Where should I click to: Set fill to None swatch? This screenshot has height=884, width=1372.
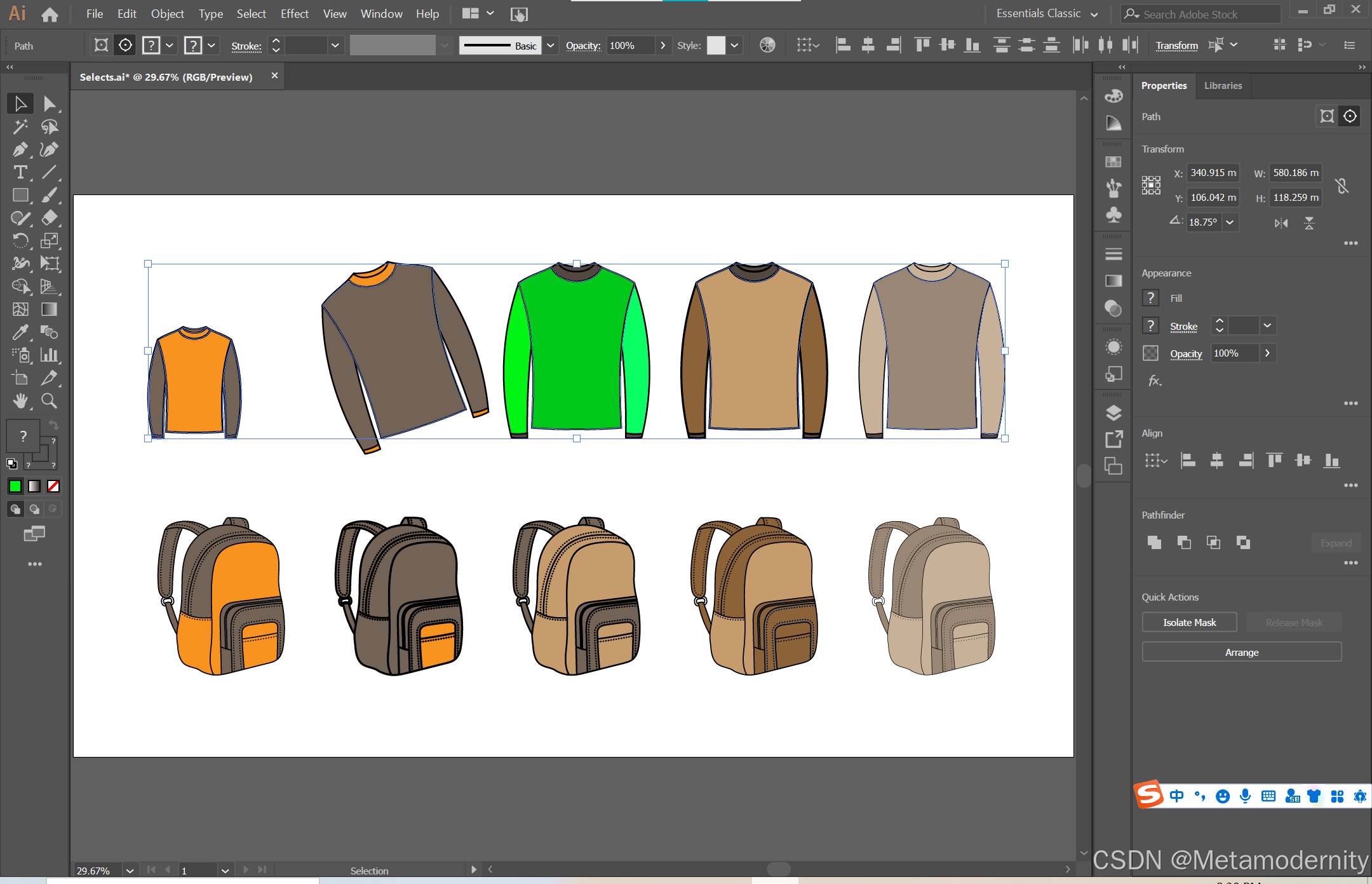click(53, 486)
